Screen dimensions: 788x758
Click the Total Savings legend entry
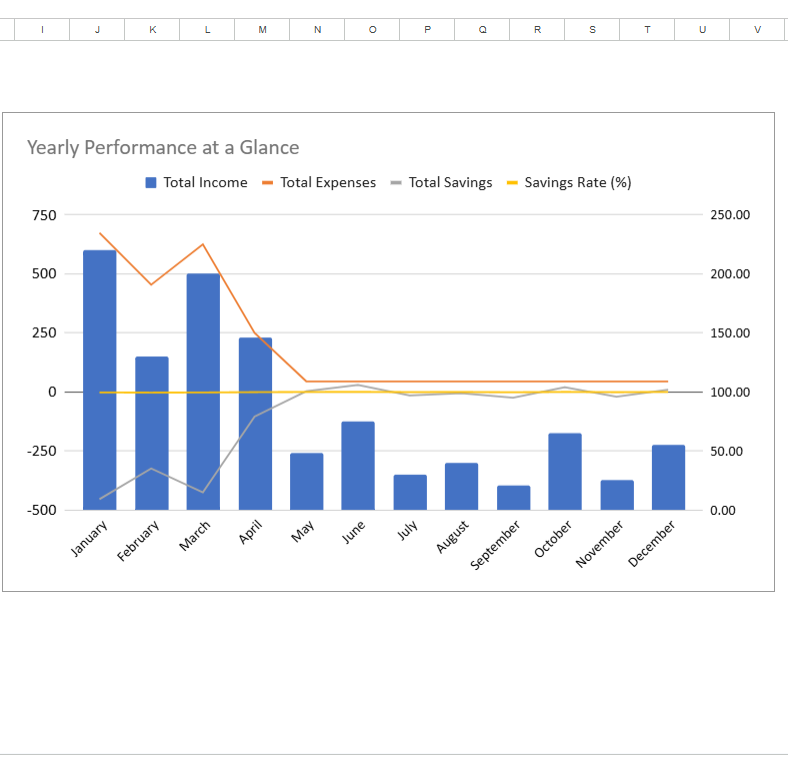point(442,182)
